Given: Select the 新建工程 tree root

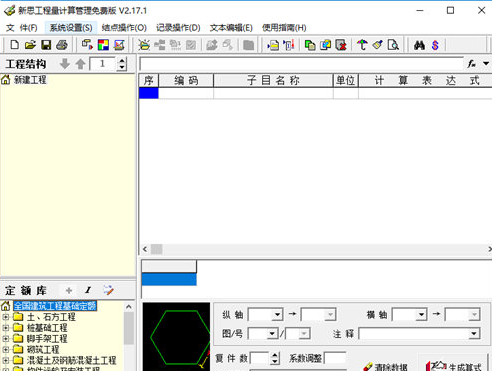Looking at the screenshot, I should [30, 80].
